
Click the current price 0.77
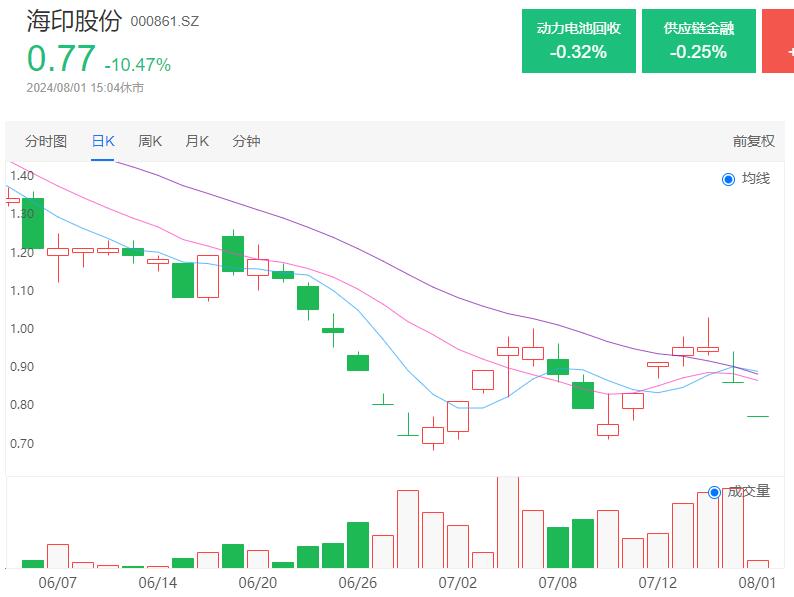click(62, 59)
